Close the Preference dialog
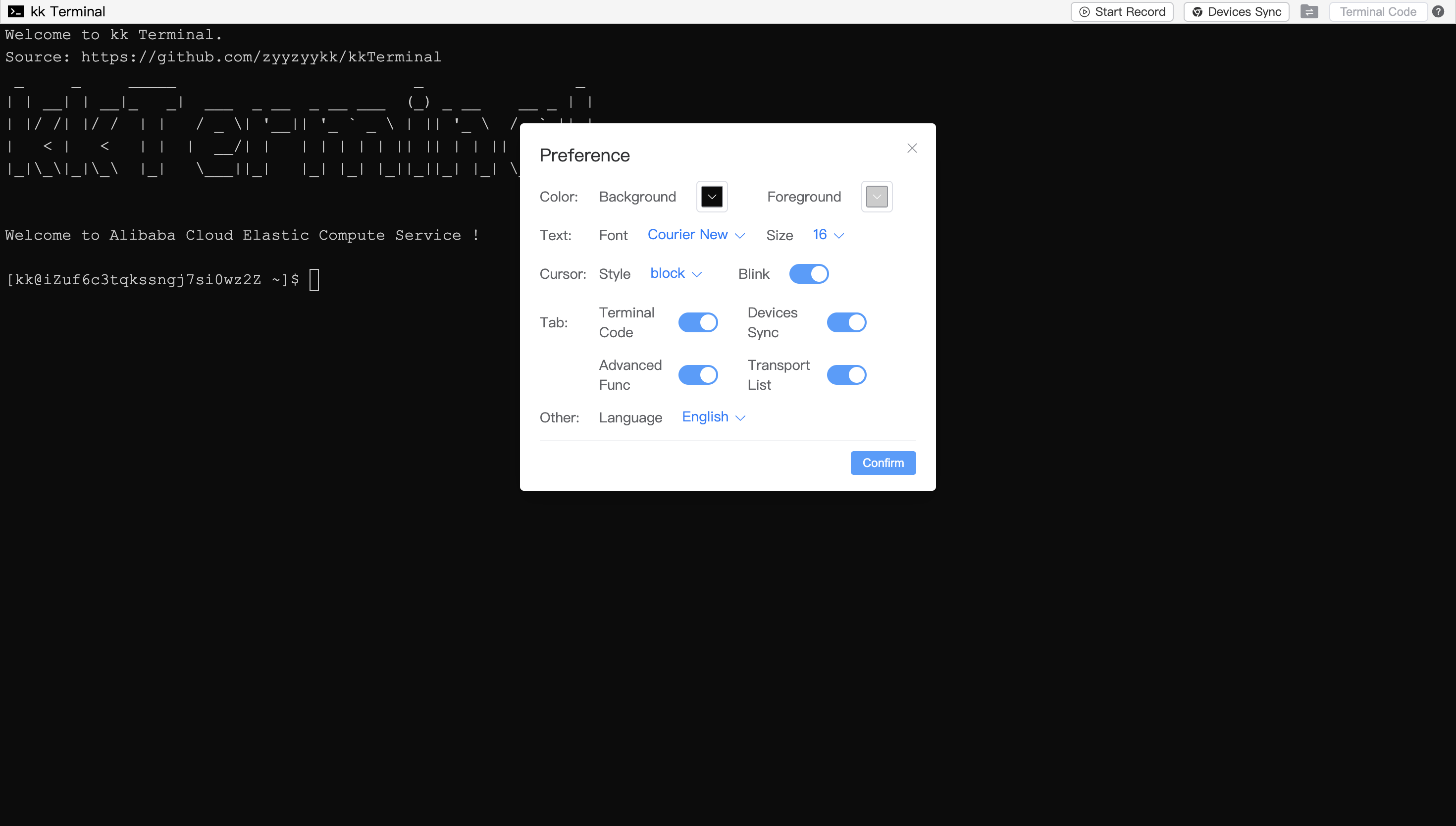Image resolution: width=1456 pixels, height=826 pixels. point(912,148)
